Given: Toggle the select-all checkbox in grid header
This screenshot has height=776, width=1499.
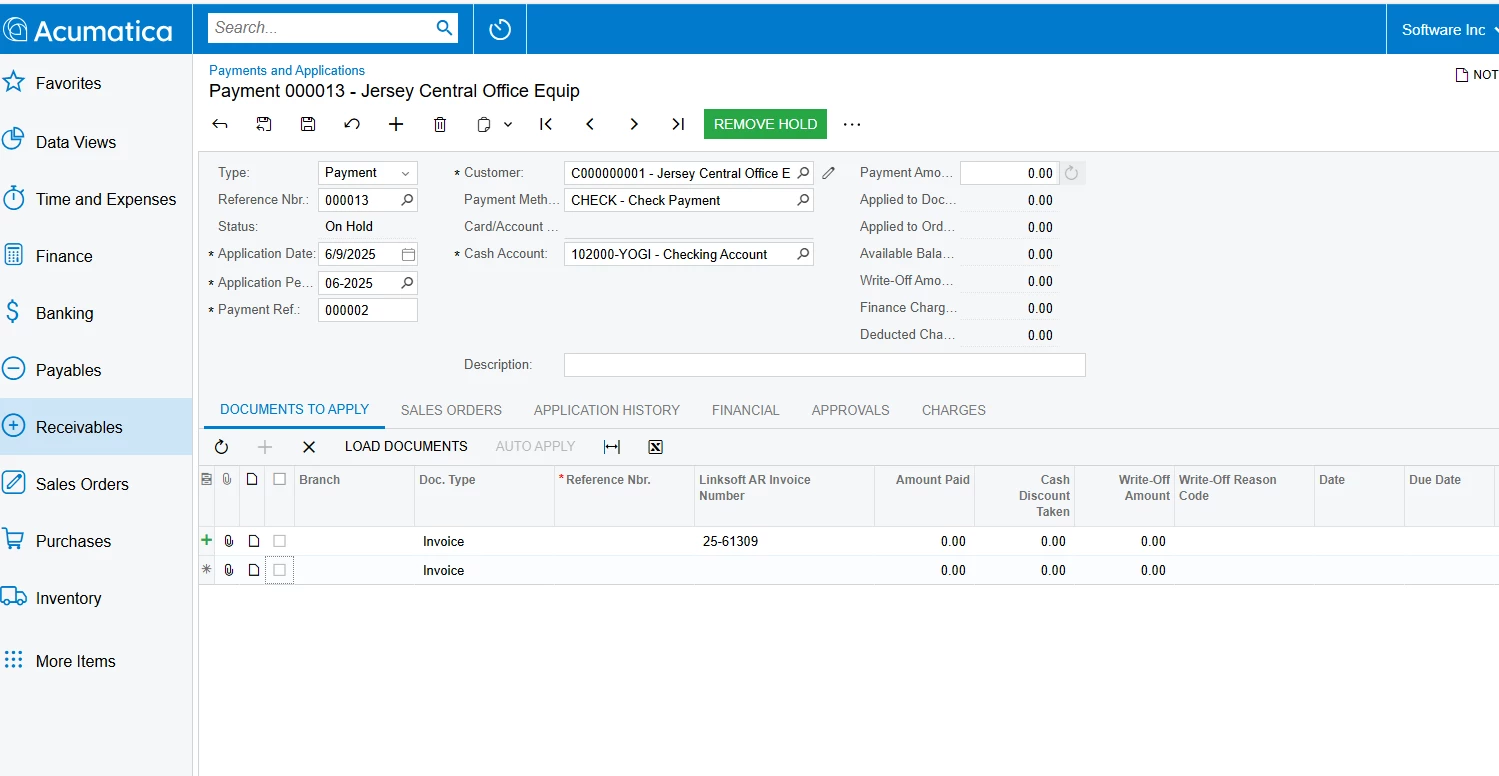Looking at the screenshot, I should pos(279,480).
